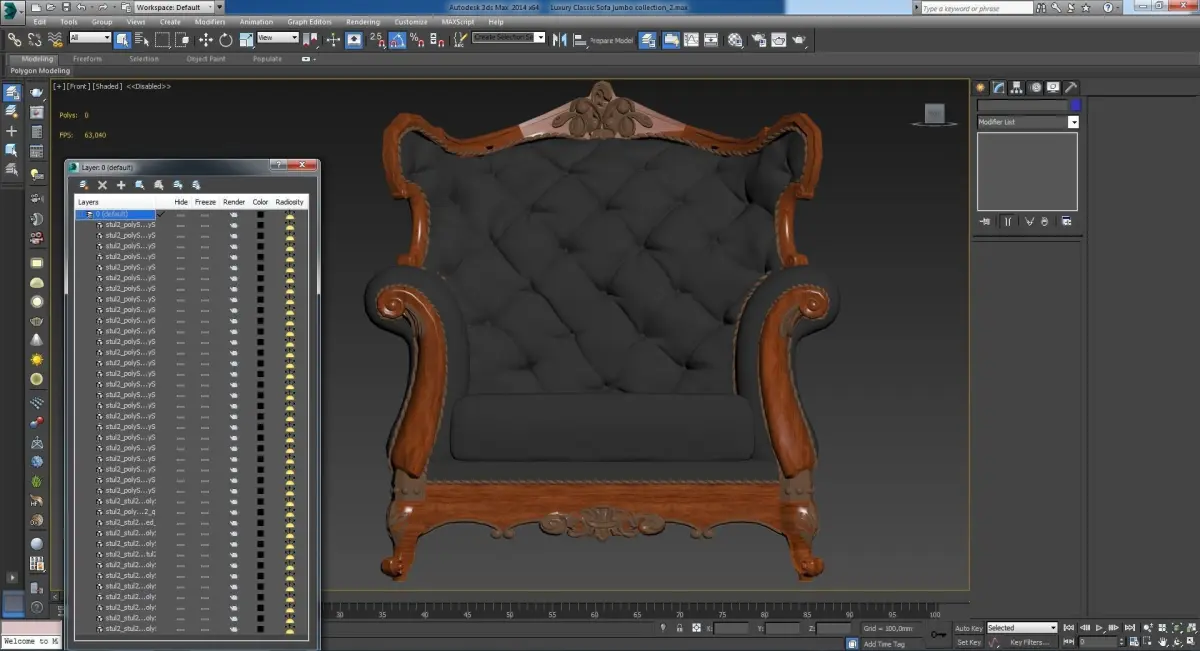Click the Set Key button
Viewport: 1200px width, 651px height.
pyautogui.click(x=969, y=642)
